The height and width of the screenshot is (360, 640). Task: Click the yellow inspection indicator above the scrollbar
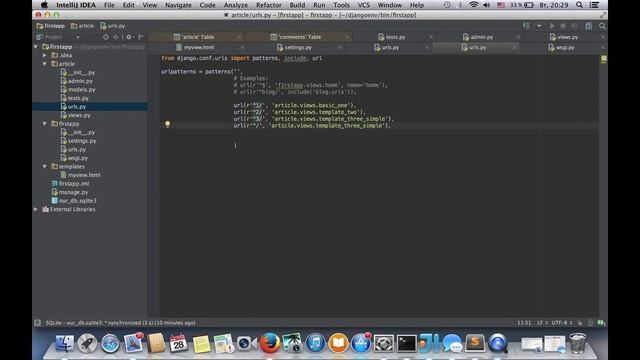coord(603,59)
